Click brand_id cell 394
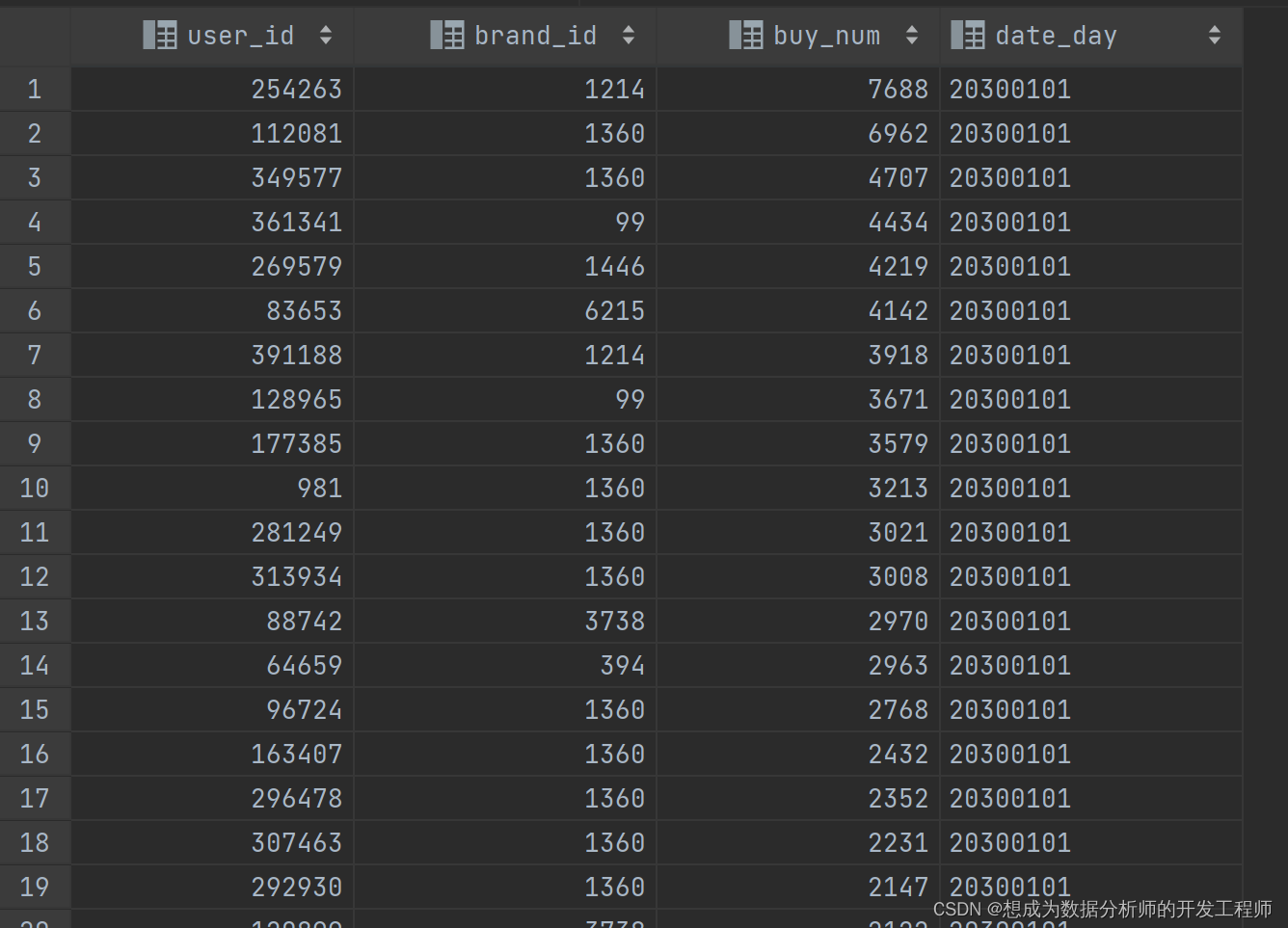1288x928 pixels. pyautogui.click(x=505, y=666)
